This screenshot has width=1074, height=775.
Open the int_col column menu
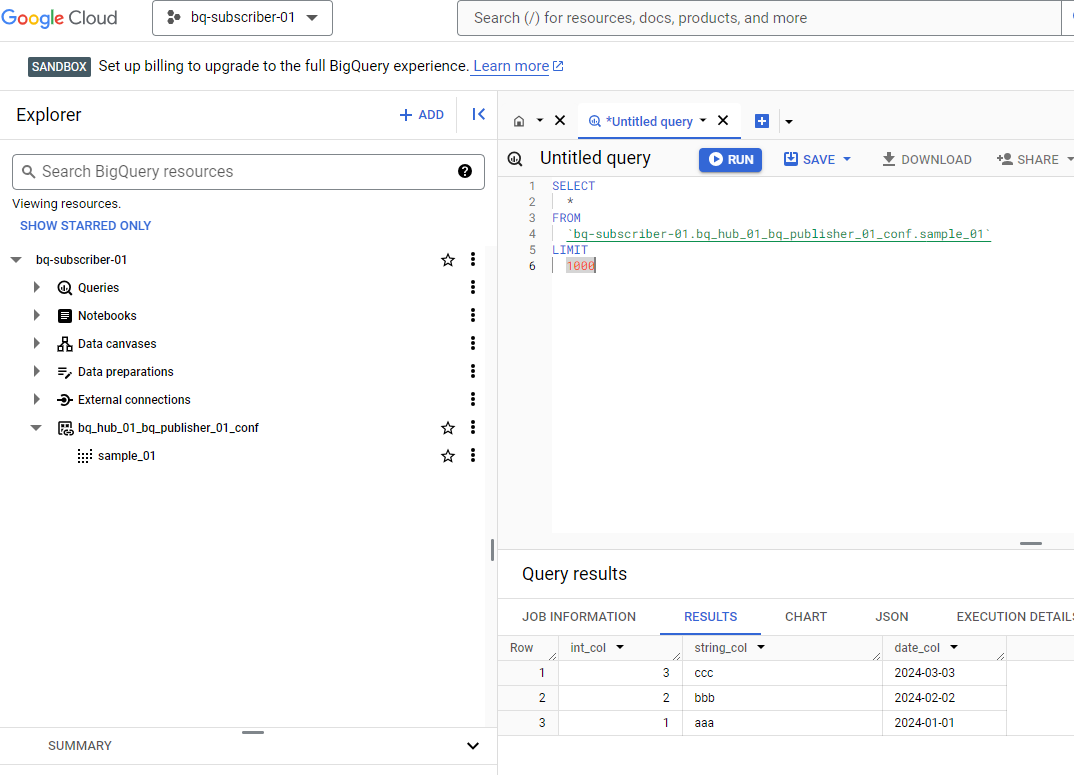click(620, 648)
